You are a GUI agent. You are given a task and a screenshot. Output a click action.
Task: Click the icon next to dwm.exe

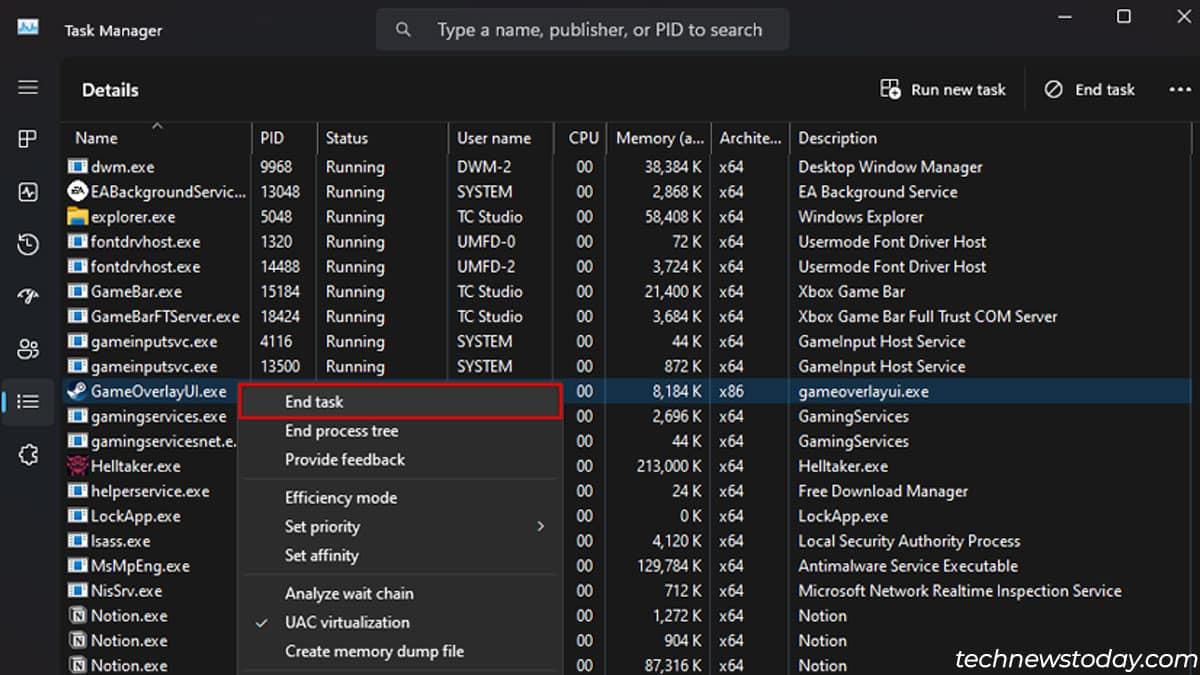(x=77, y=166)
